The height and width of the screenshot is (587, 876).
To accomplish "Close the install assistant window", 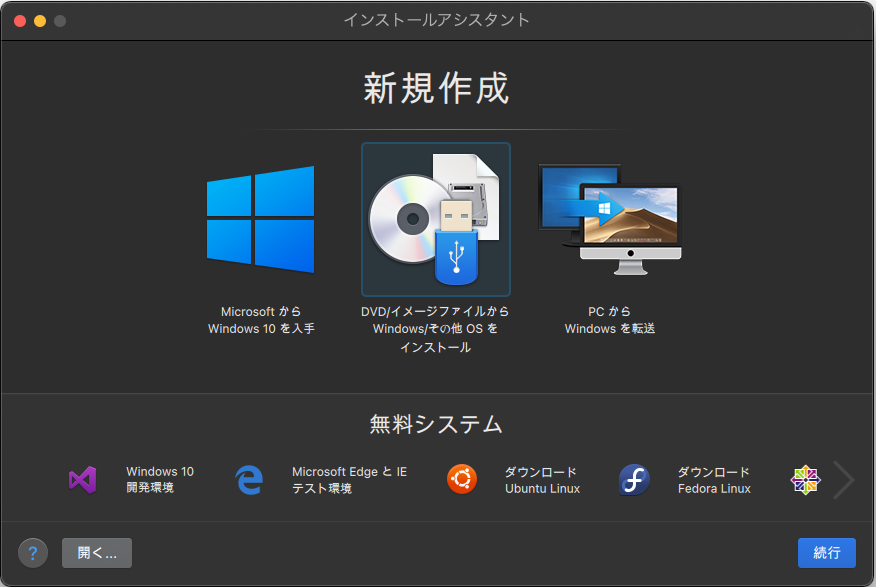I will tap(20, 21).
